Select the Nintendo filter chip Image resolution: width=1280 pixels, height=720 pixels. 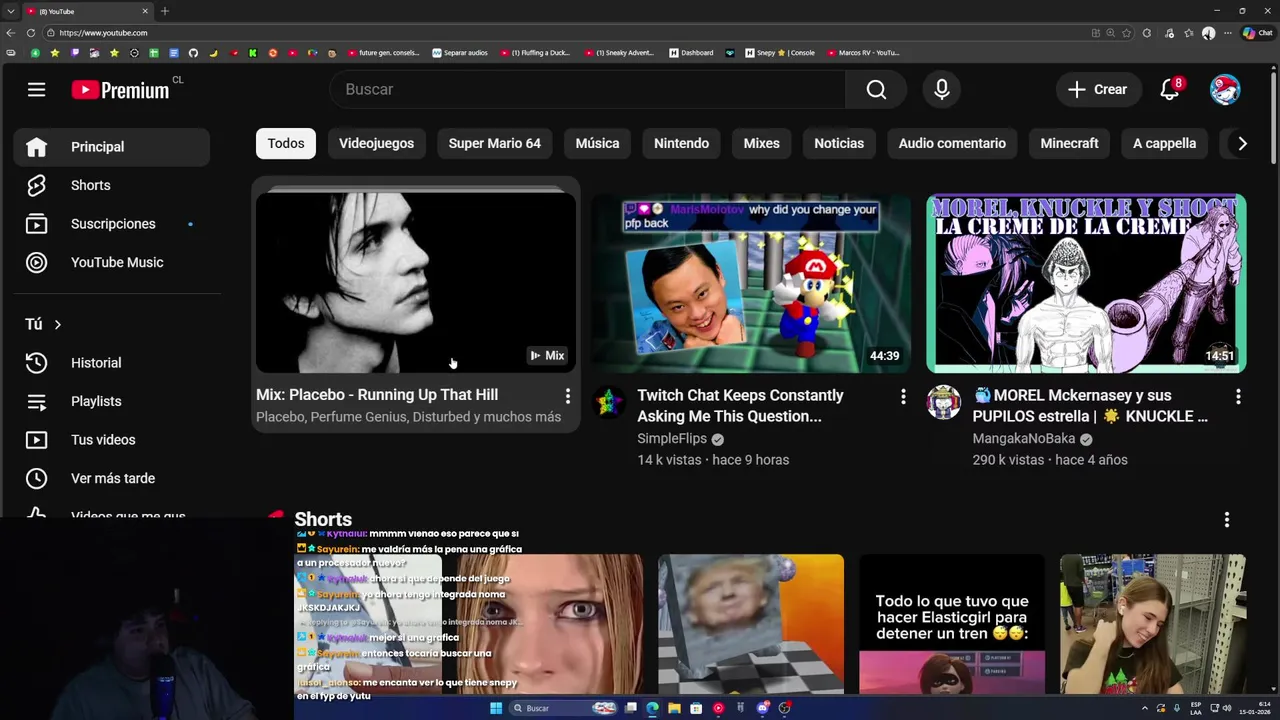tap(681, 143)
